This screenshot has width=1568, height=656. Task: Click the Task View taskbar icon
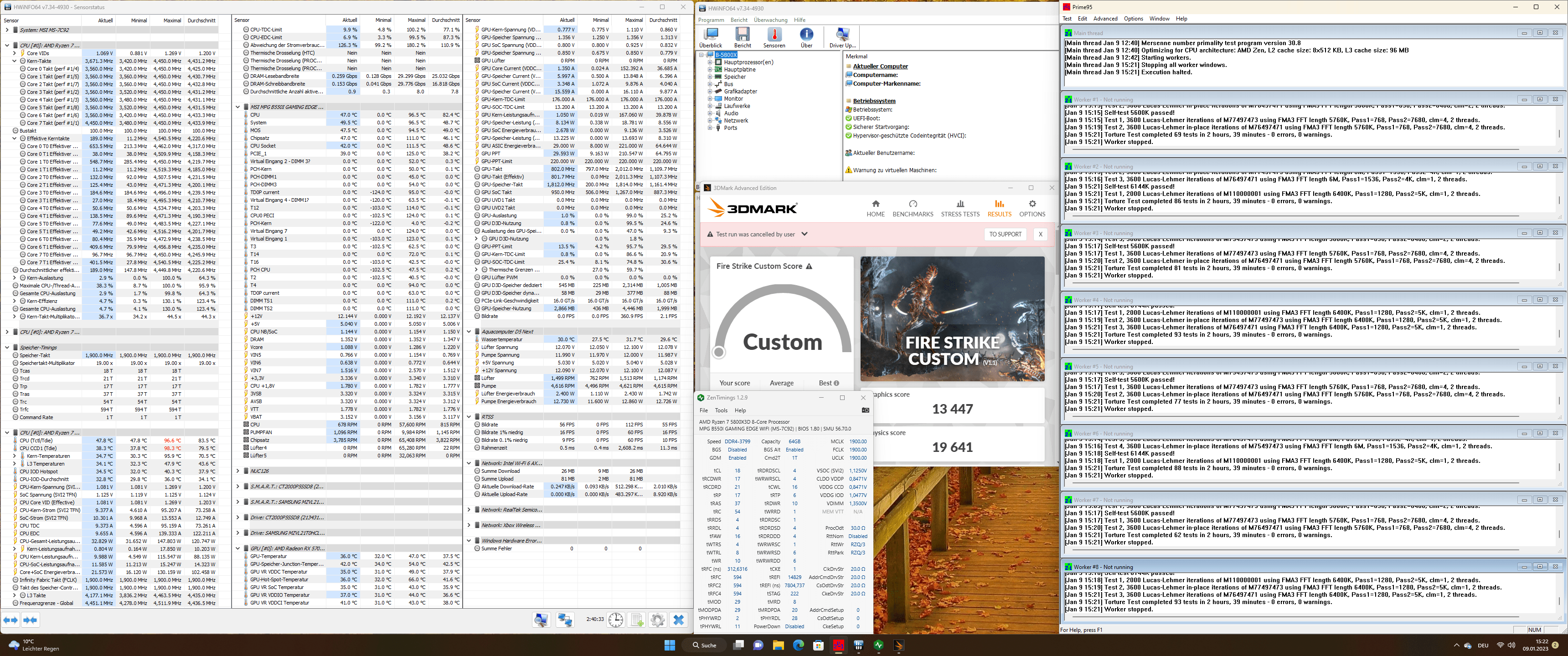738,645
